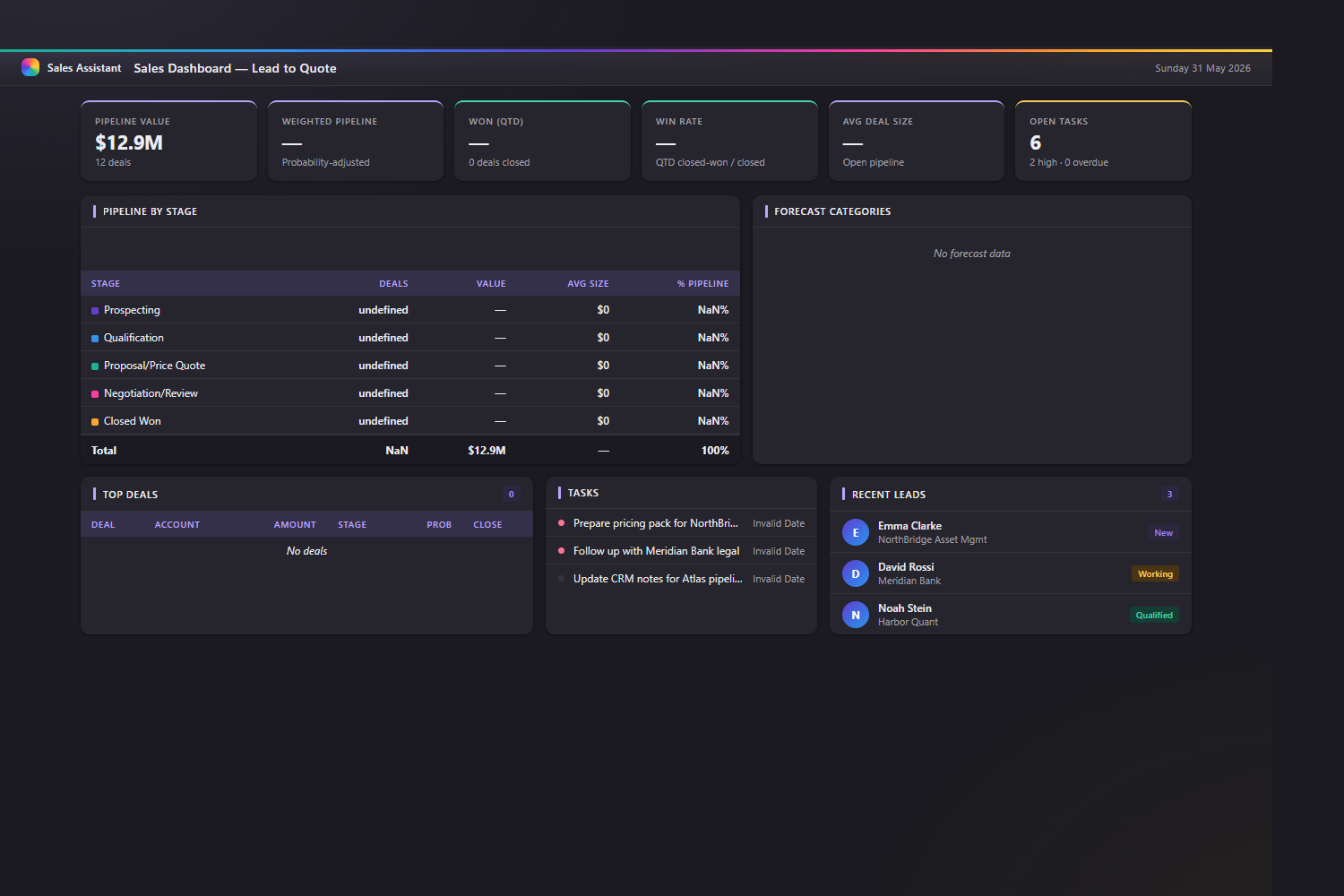Click the '2 high · 0 overdue' subtext

point(1069,162)
